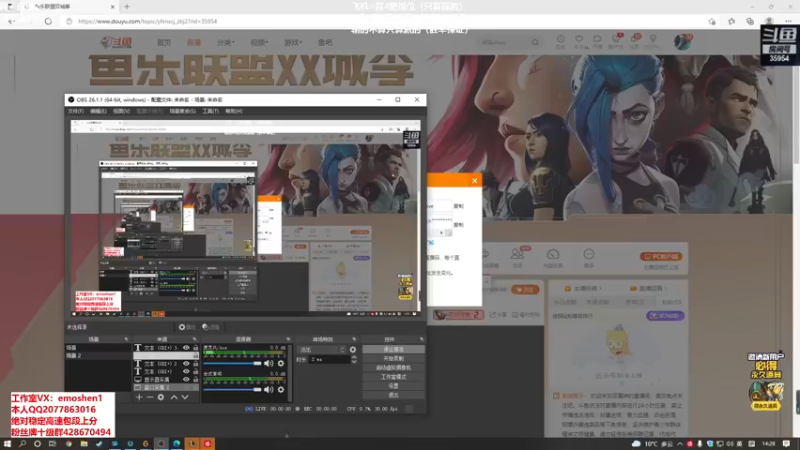Screen dimensions: 800x450
Task: Go to the Douyu 直播 tab
Action: 194,42
